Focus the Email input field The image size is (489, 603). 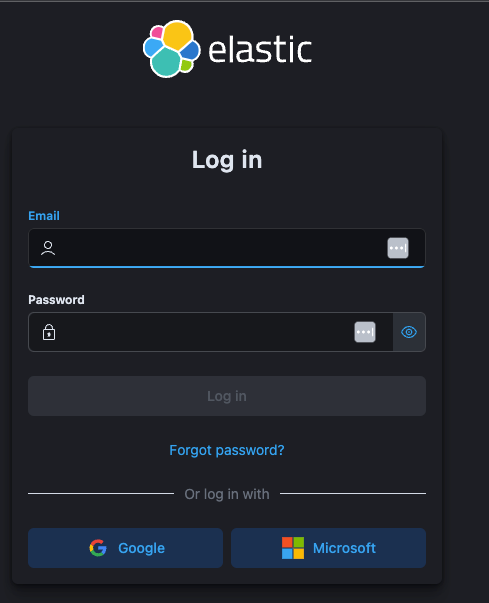227,248
